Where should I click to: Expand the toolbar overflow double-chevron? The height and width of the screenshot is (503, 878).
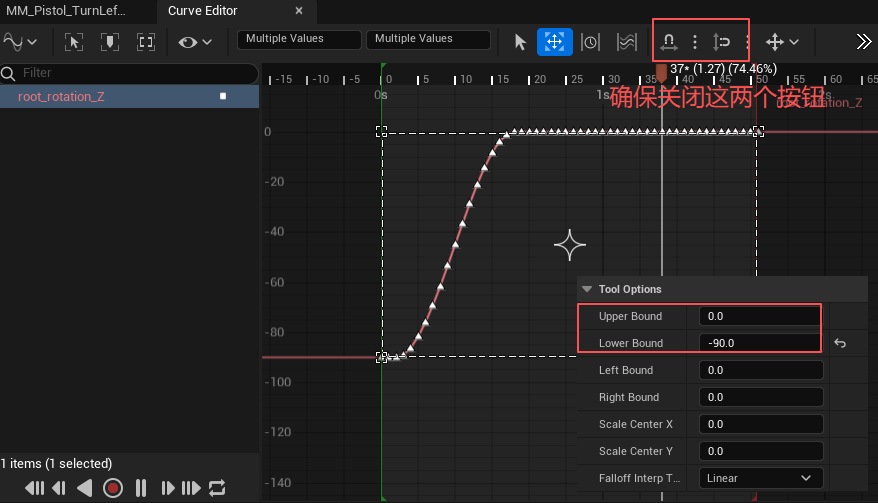[863, 42]
